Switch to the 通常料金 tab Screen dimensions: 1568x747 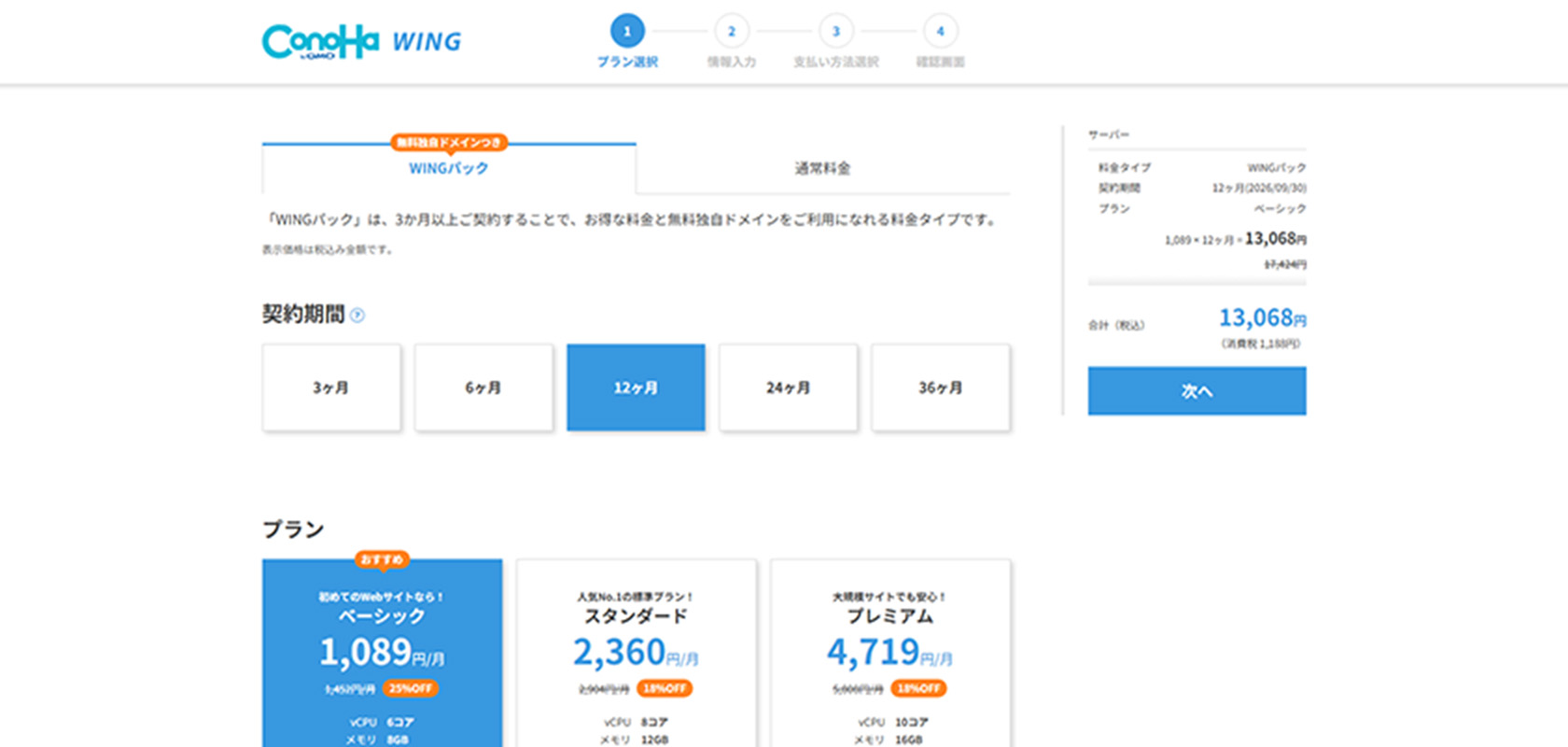823,168
